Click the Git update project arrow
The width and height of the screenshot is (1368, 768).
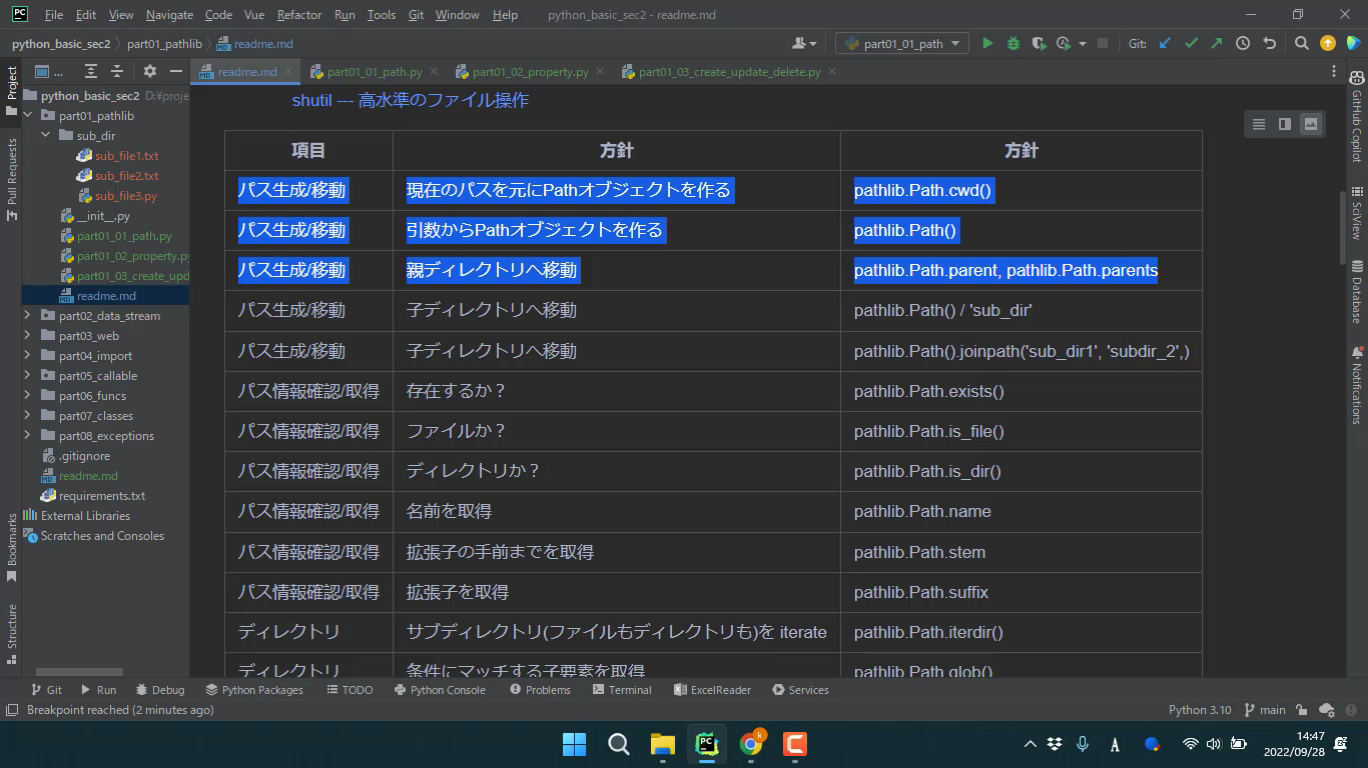click(x=1165, y=44)
